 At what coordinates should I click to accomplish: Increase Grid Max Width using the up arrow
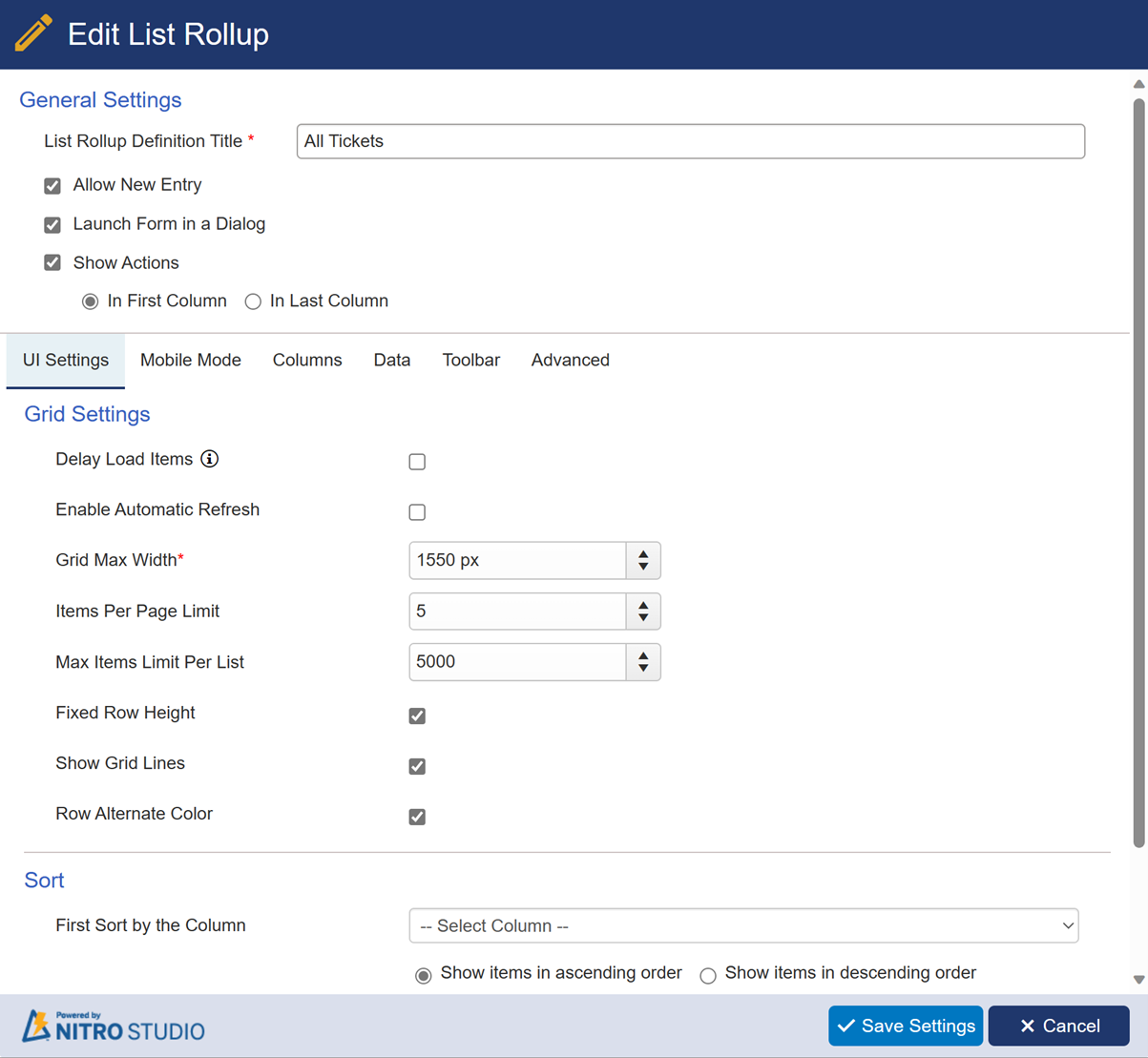click(643, 553)
